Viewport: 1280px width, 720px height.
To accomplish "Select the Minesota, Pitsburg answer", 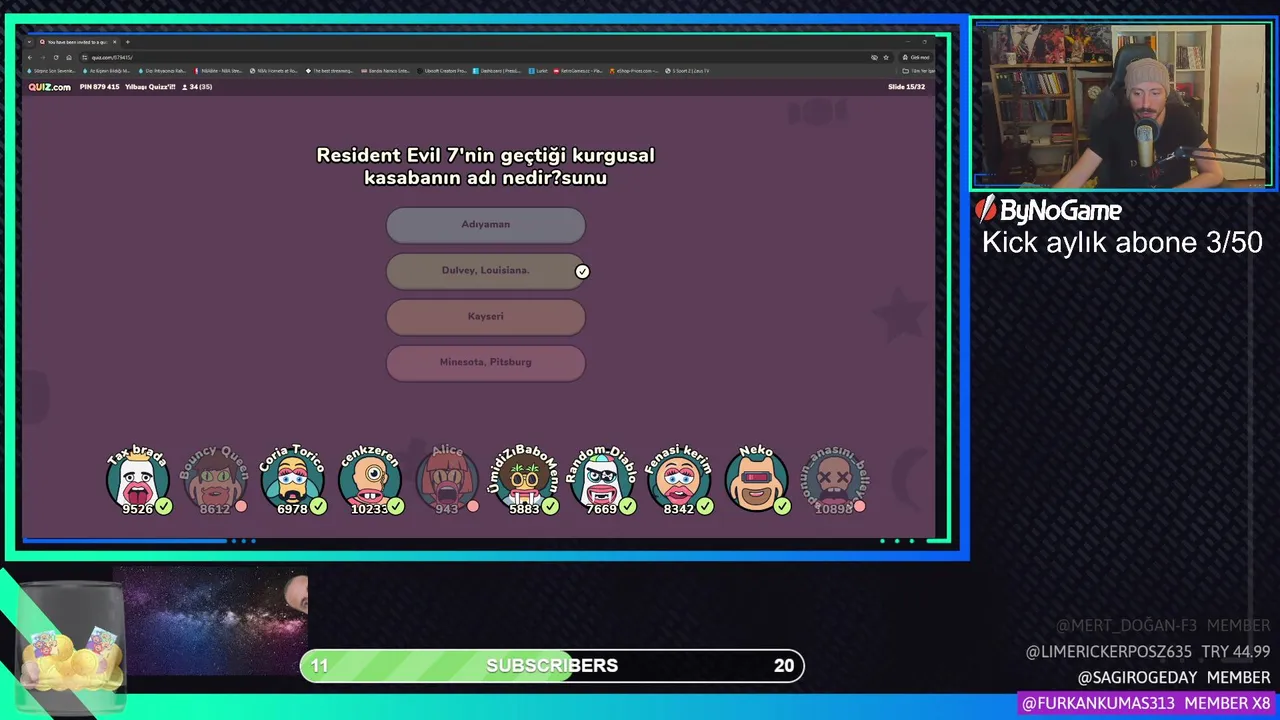I will [485, 363].
